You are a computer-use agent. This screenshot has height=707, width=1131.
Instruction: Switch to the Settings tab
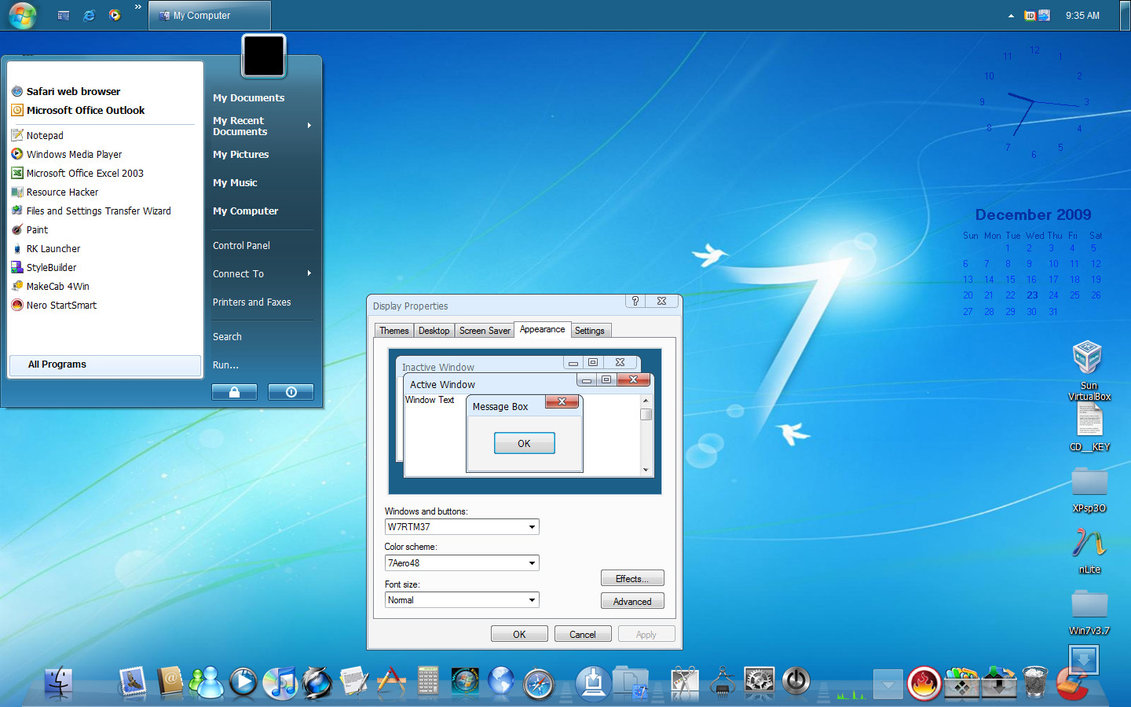pyautogui.click(x=589, y=330)
